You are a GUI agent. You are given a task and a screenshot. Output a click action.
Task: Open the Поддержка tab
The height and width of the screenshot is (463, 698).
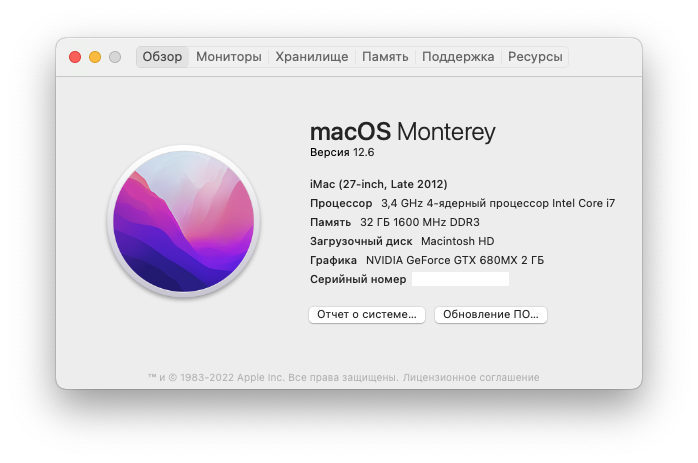(x=458, y=57)
